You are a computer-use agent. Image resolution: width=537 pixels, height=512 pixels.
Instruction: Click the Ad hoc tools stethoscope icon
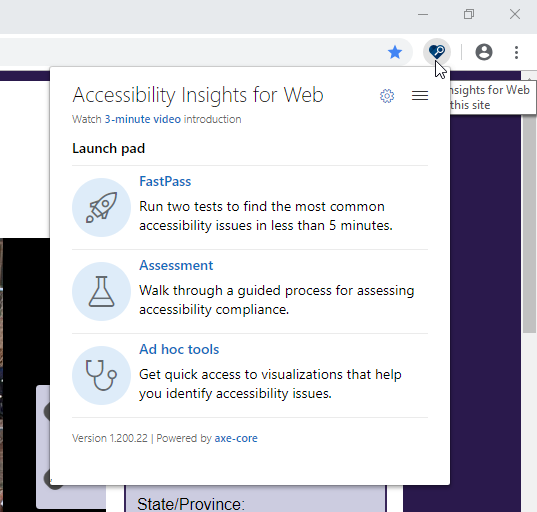pyautogui.click(x=101, y=375)
